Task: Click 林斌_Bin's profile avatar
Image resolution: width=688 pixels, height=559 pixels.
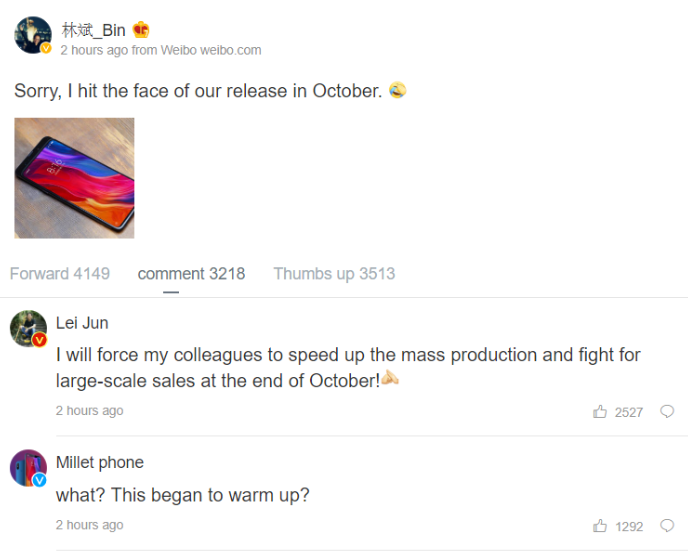Action: [32, 35]
